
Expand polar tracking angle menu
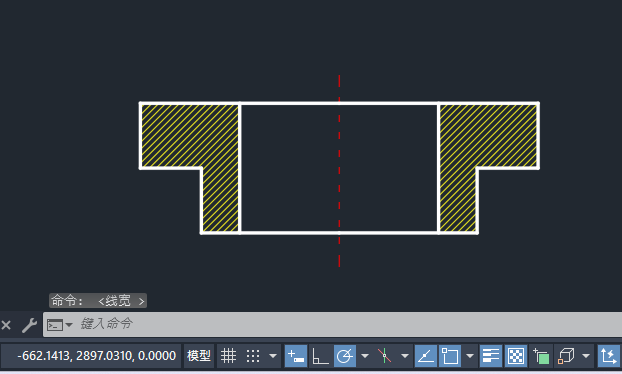(x=365, y=356)
